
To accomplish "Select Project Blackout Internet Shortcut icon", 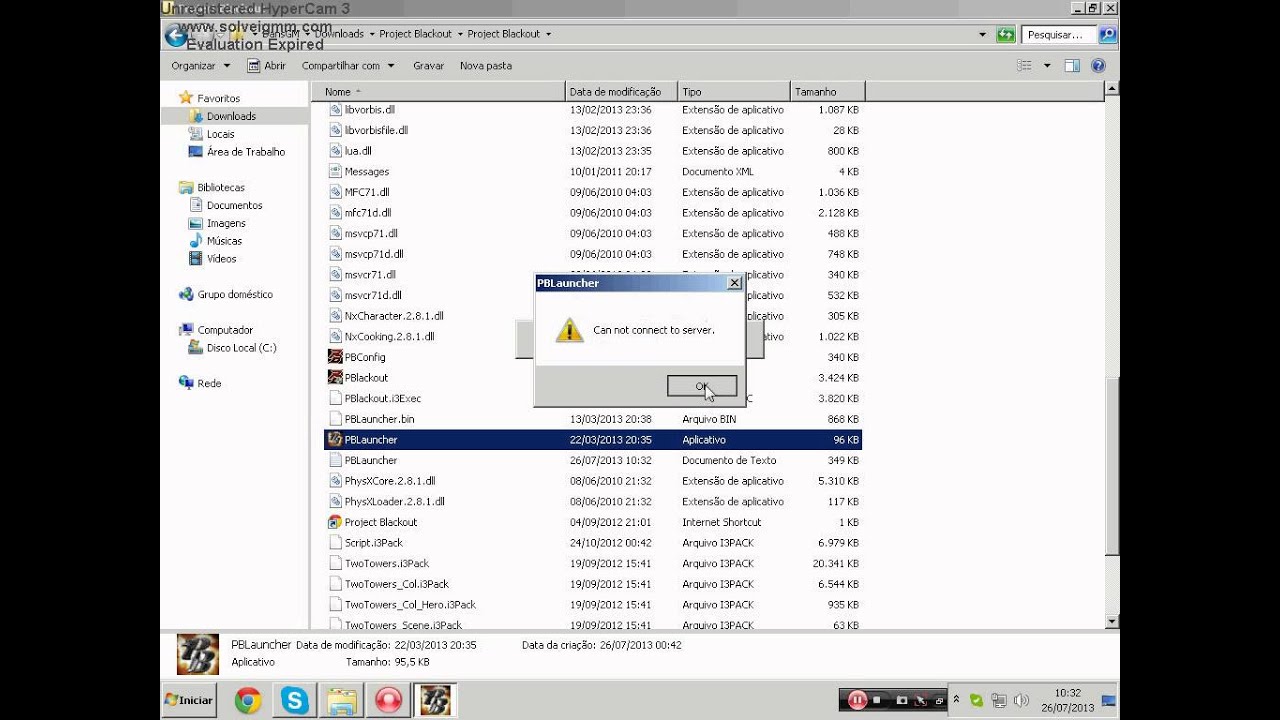I will pyautogui.click(x=336, y=522).
